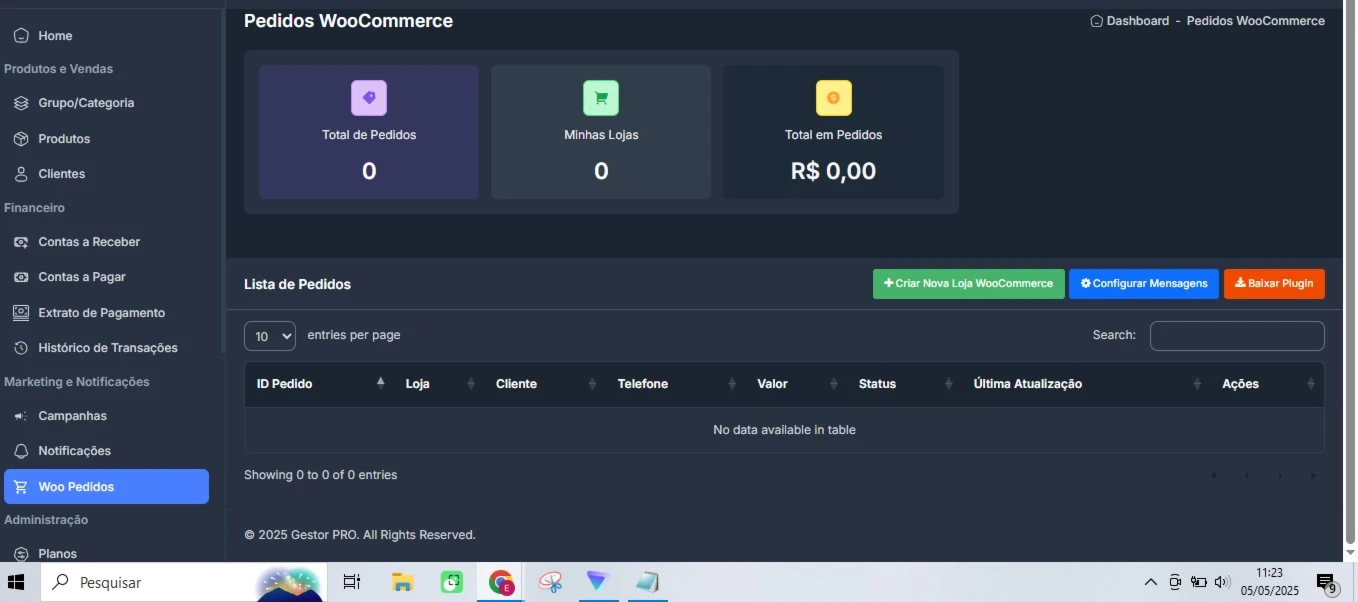Screen dimensions: 1358x602
Task: Open the entries per page dropdown
Action: click(270, 336)
